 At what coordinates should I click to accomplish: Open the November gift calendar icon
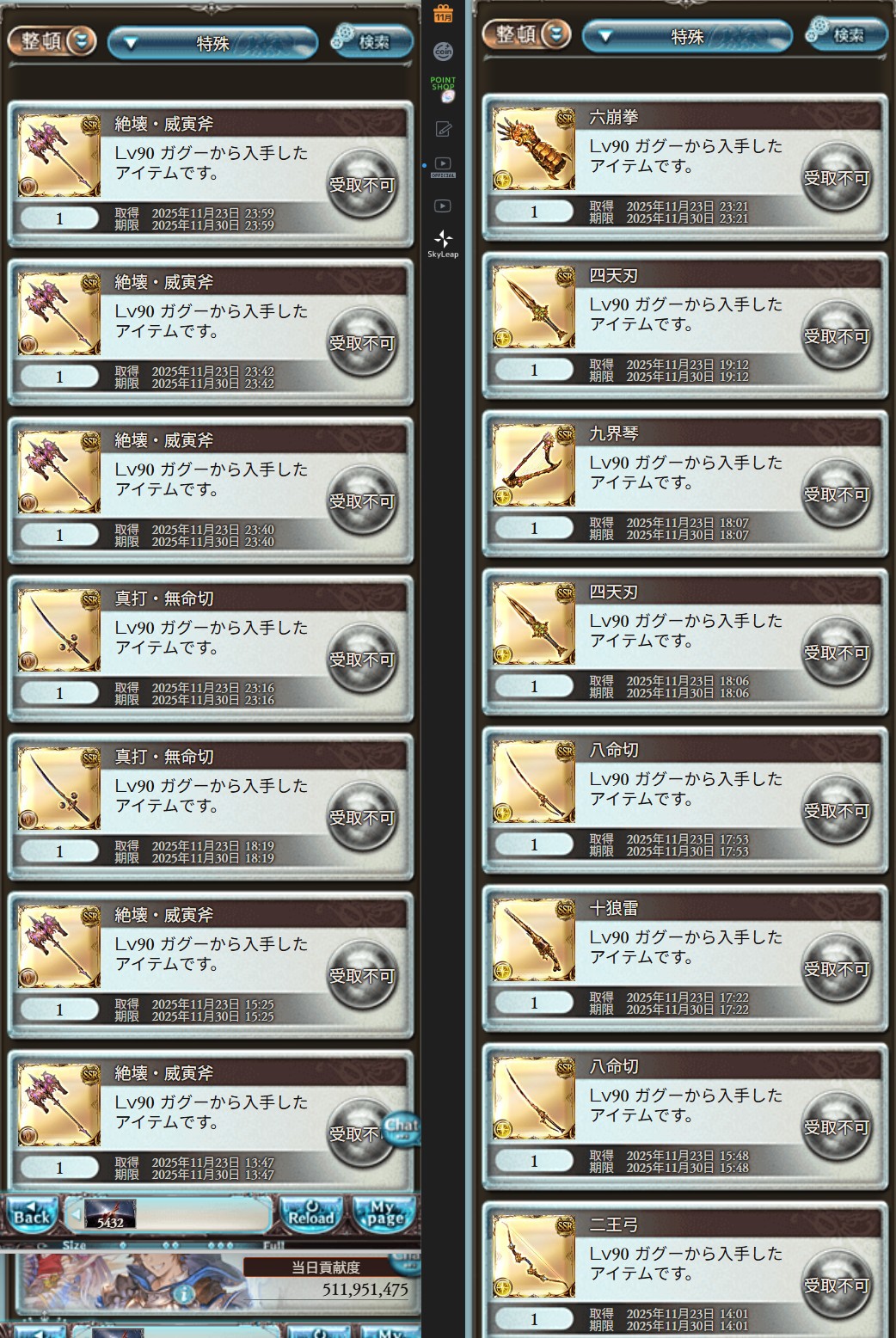(443, 13)
